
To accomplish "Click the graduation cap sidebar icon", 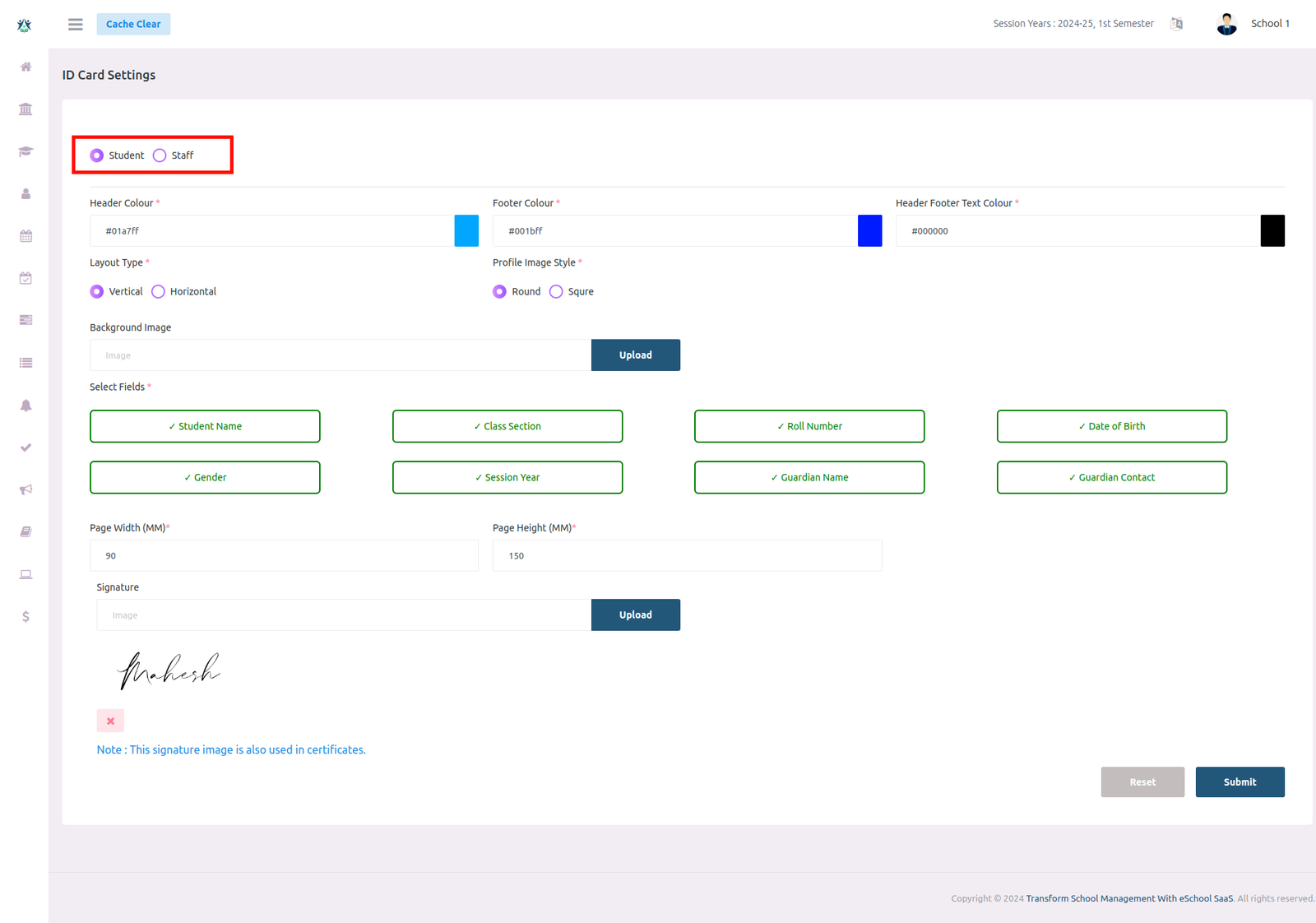I will (x=25, y=151).
